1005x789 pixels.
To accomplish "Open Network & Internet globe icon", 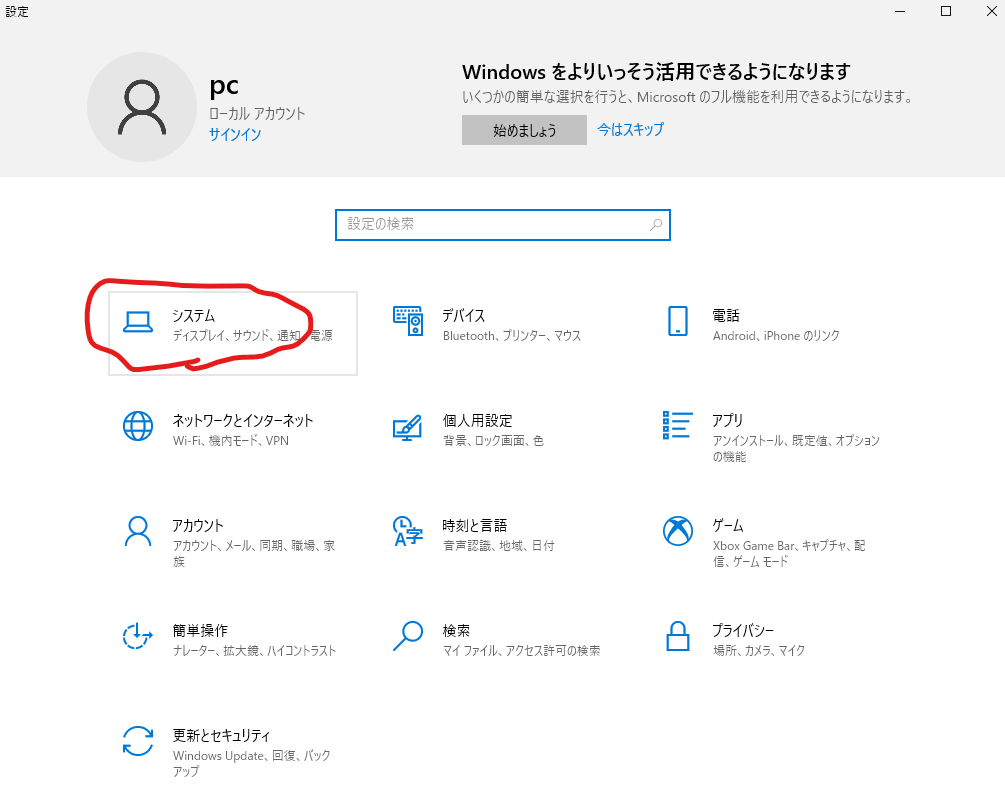I will (137, 426).
